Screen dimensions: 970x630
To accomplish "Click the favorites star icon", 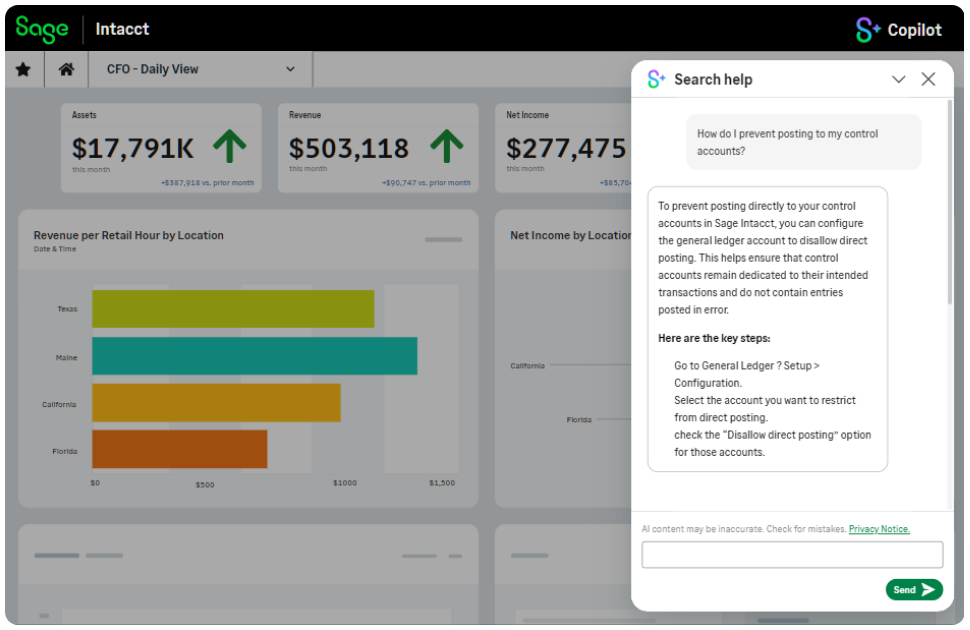I will (24, 69).
